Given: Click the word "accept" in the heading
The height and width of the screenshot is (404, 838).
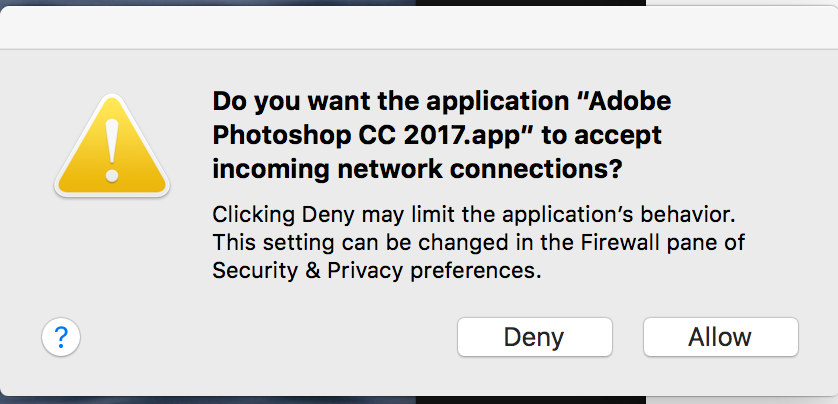Looking at the screenshot, I should pyautogui.click(x=621, y=135).
